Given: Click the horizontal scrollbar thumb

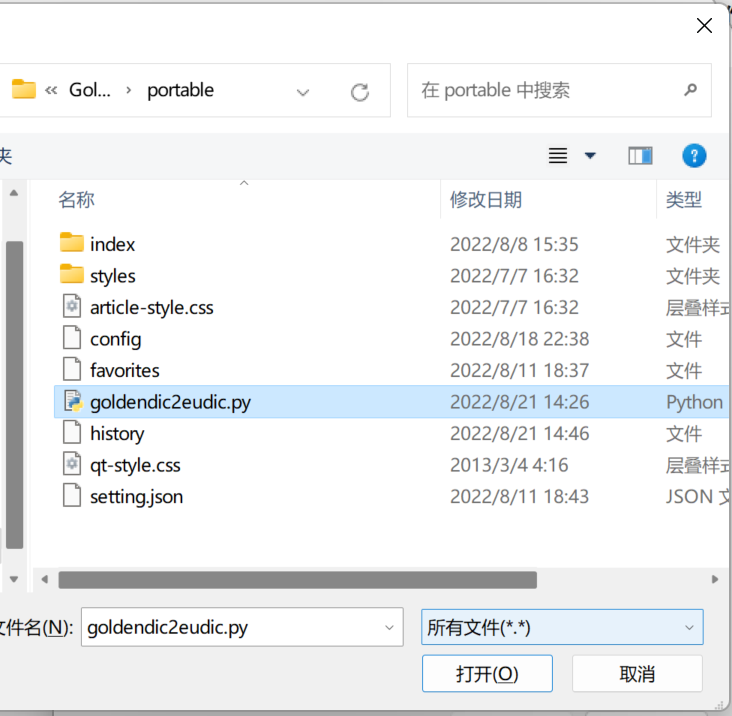Looking at the screenshot, I should point(297,580).
